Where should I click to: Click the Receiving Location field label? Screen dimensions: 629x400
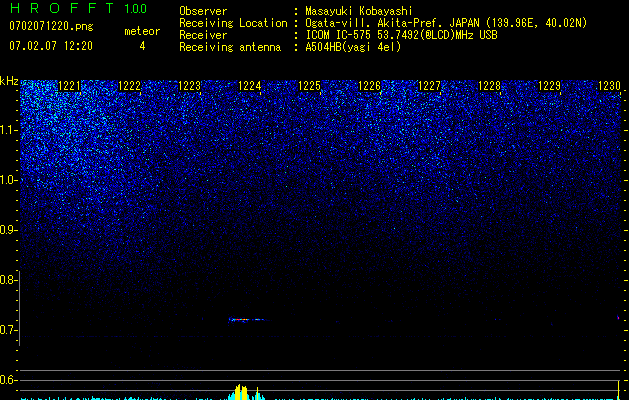[233, 23]
